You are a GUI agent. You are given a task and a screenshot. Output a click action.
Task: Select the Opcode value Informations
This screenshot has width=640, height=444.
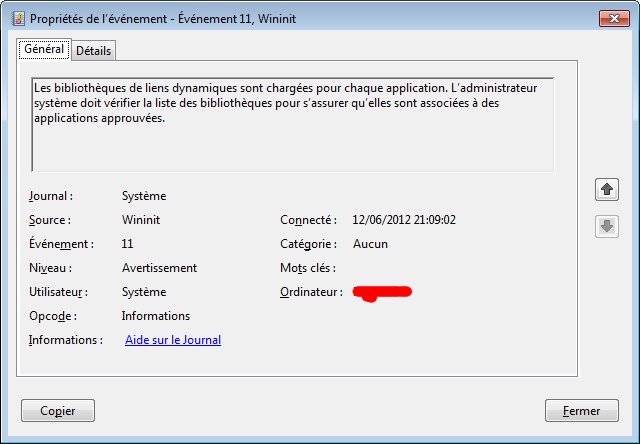(156, 316)
